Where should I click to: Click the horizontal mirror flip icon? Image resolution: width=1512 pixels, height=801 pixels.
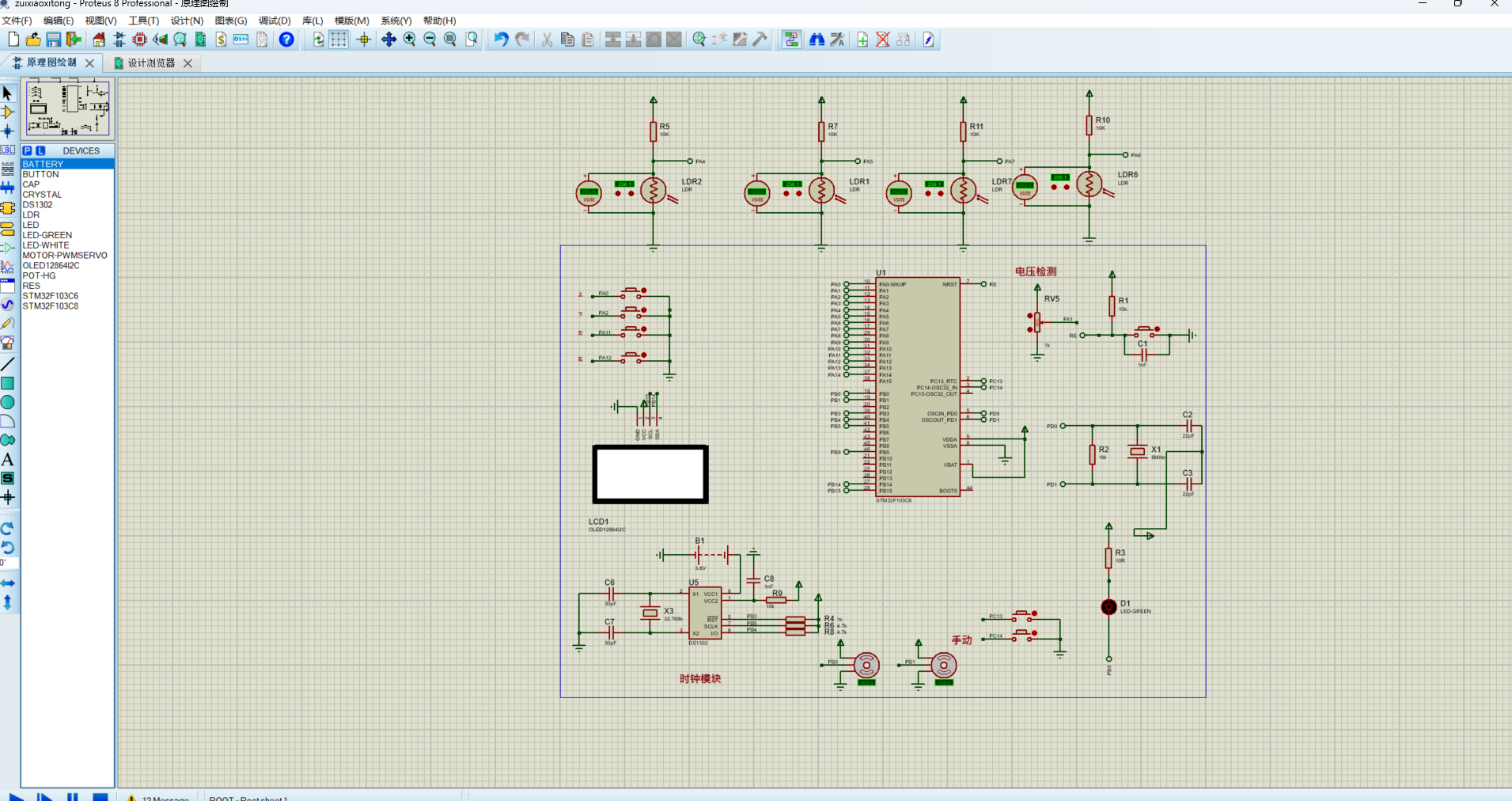[x=8, y=583]
